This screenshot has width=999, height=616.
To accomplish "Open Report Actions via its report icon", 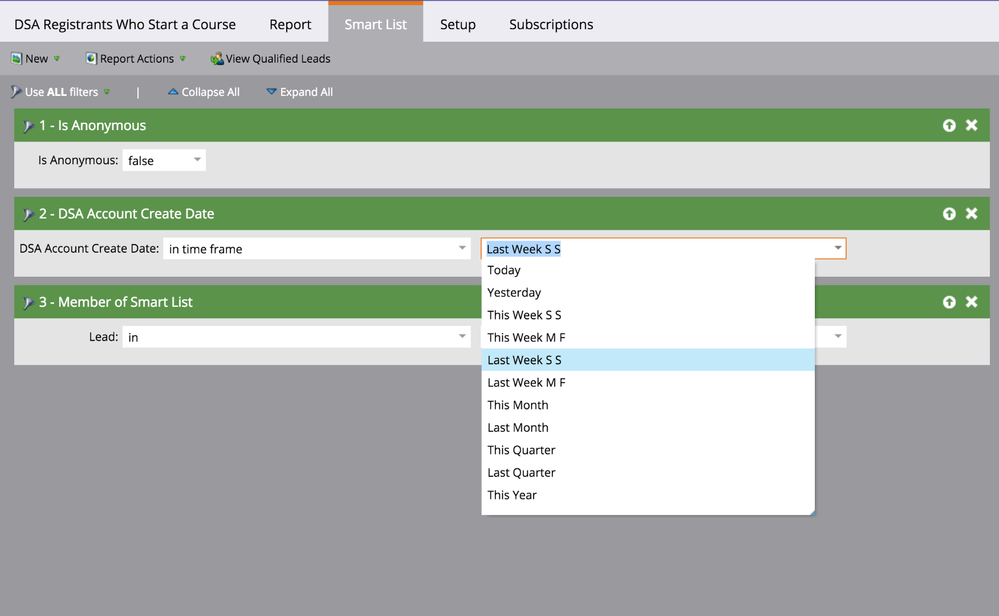I will click(89, 58).
